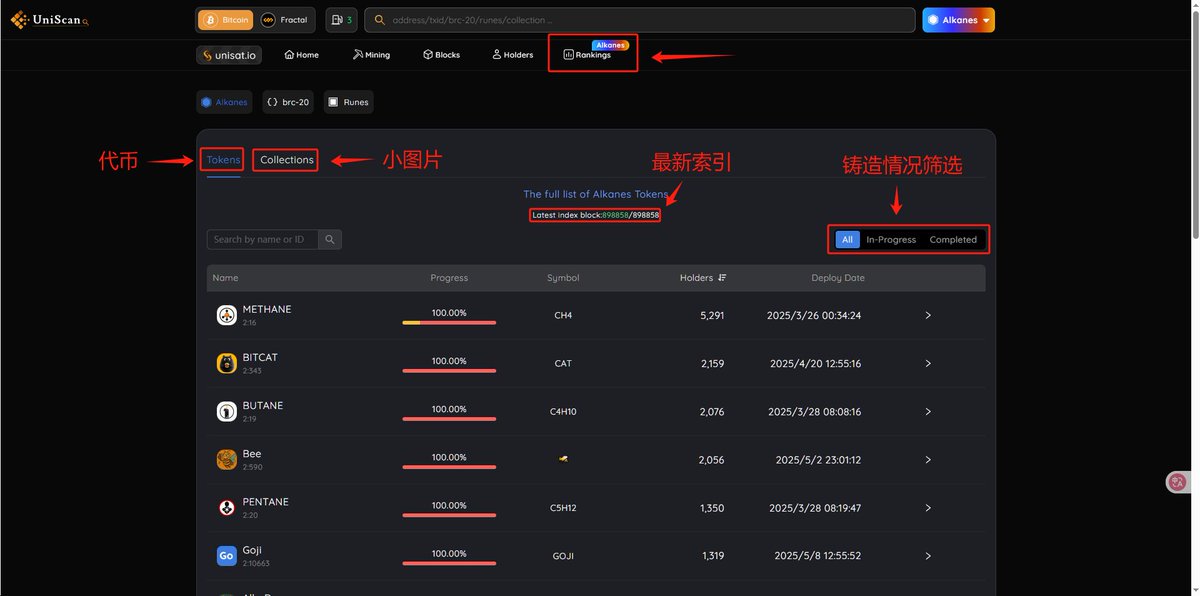Open the Rankings menu

click(588, 55)
